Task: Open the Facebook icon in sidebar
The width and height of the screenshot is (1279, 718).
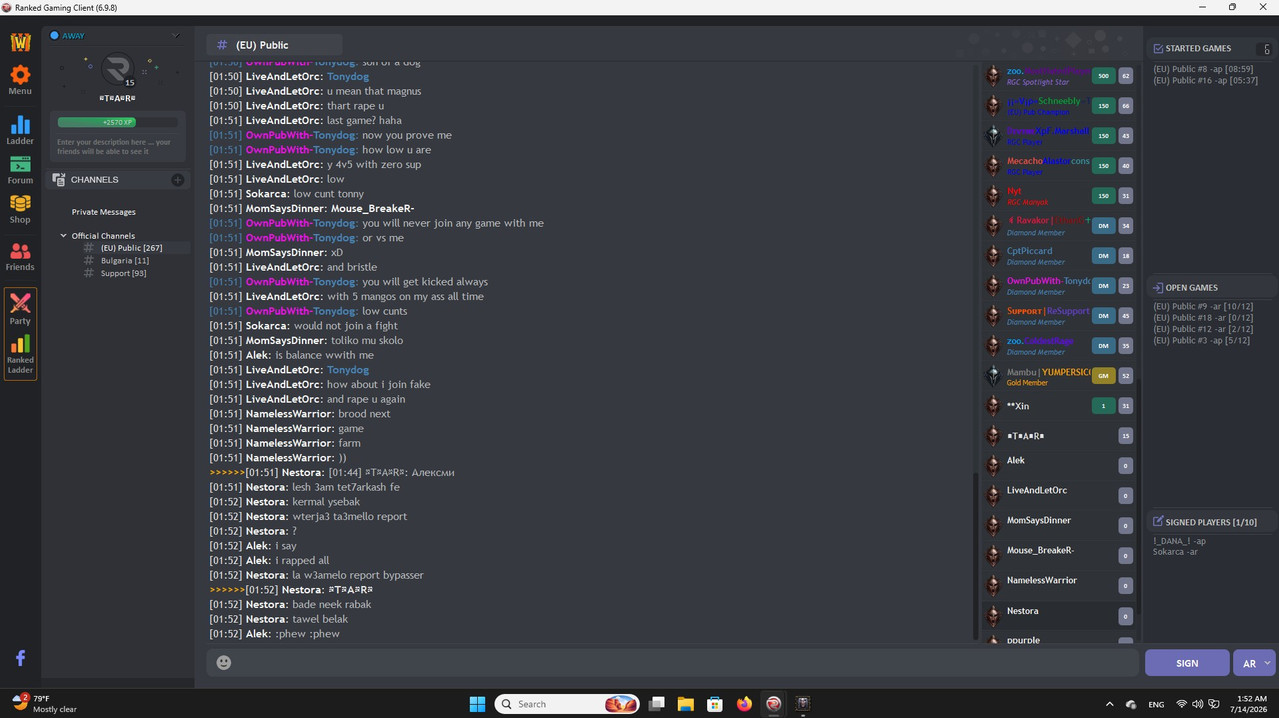Action: [20, 658]
